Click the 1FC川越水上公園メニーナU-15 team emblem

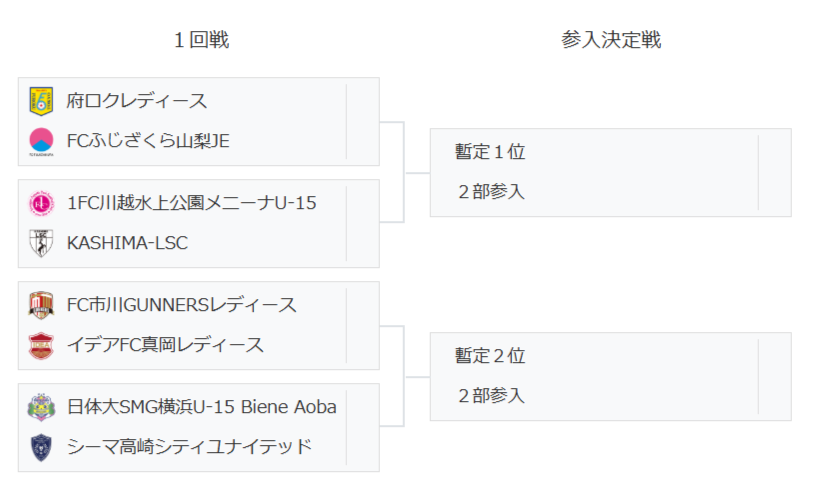point(41,203)
